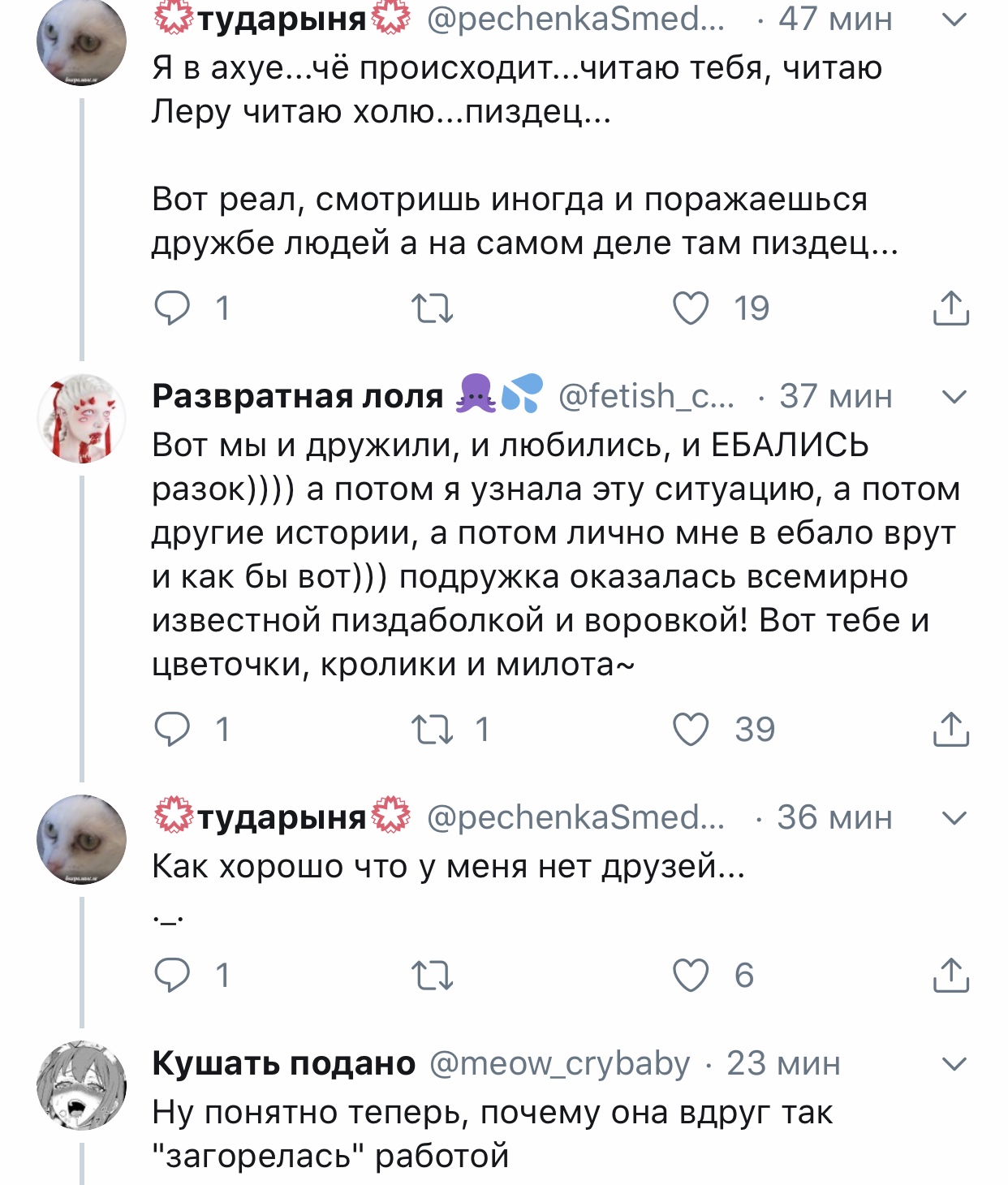
Task: Tap Кушать подано's avatar picture
Action: [x=82, y=1085]
